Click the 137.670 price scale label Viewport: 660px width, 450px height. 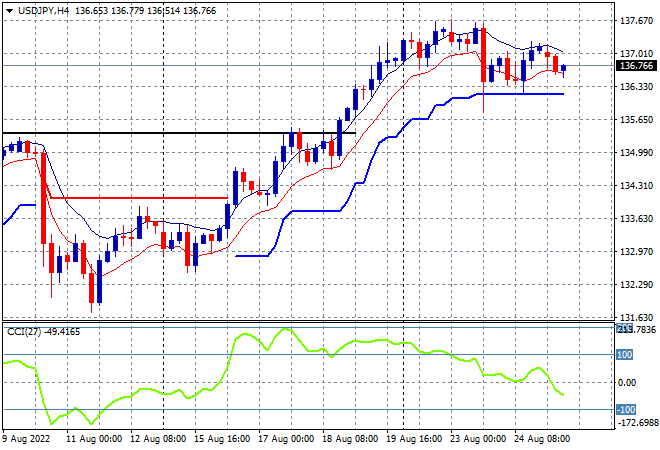(637, 20)
